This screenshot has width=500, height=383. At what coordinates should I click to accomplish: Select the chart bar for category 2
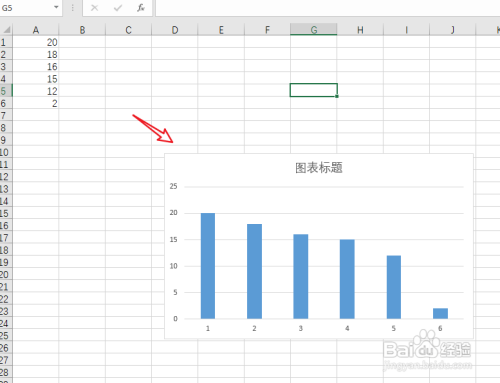(x=254, y=271)
